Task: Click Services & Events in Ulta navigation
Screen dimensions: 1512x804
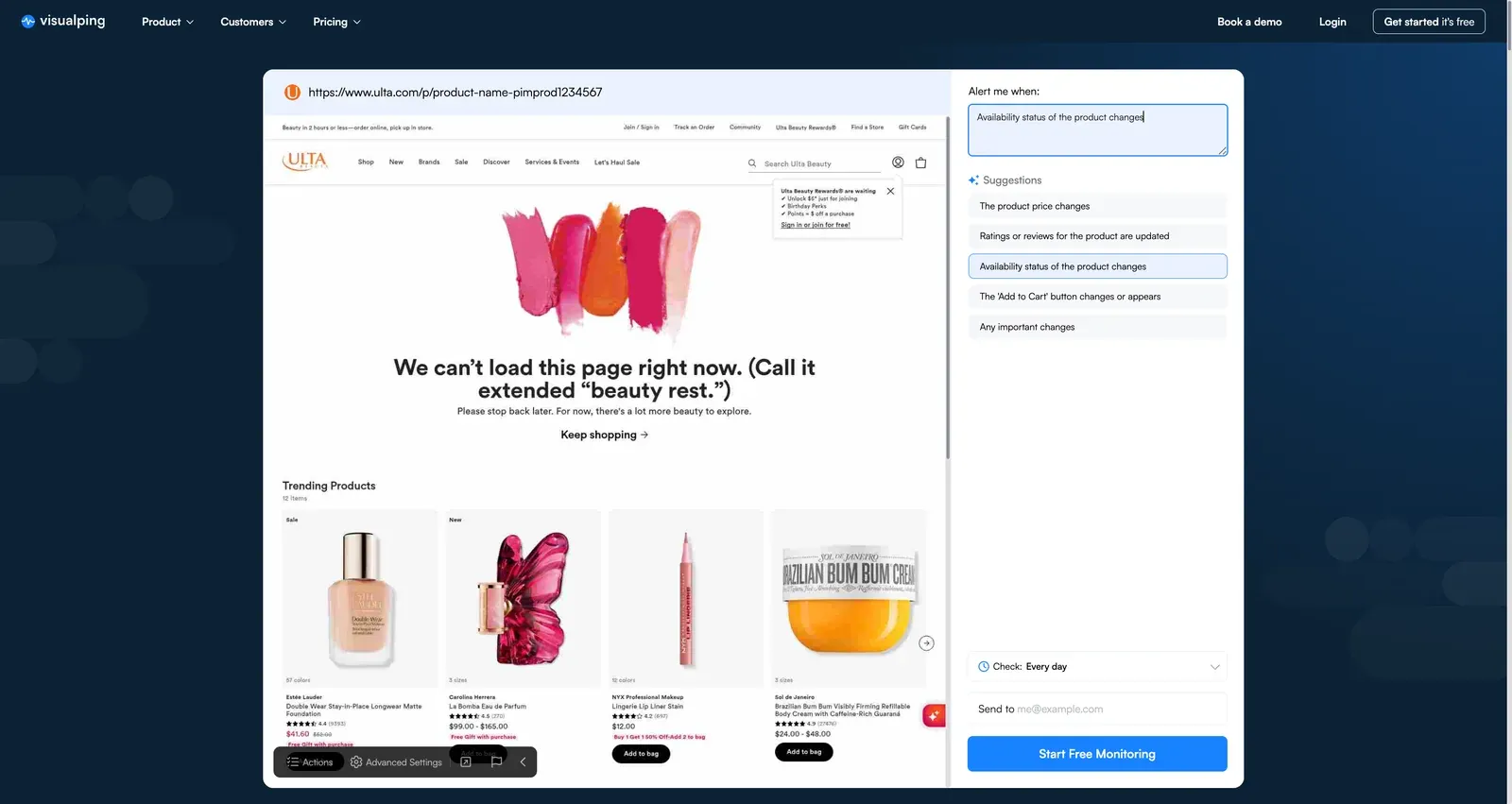Action: tap(552, 163)
